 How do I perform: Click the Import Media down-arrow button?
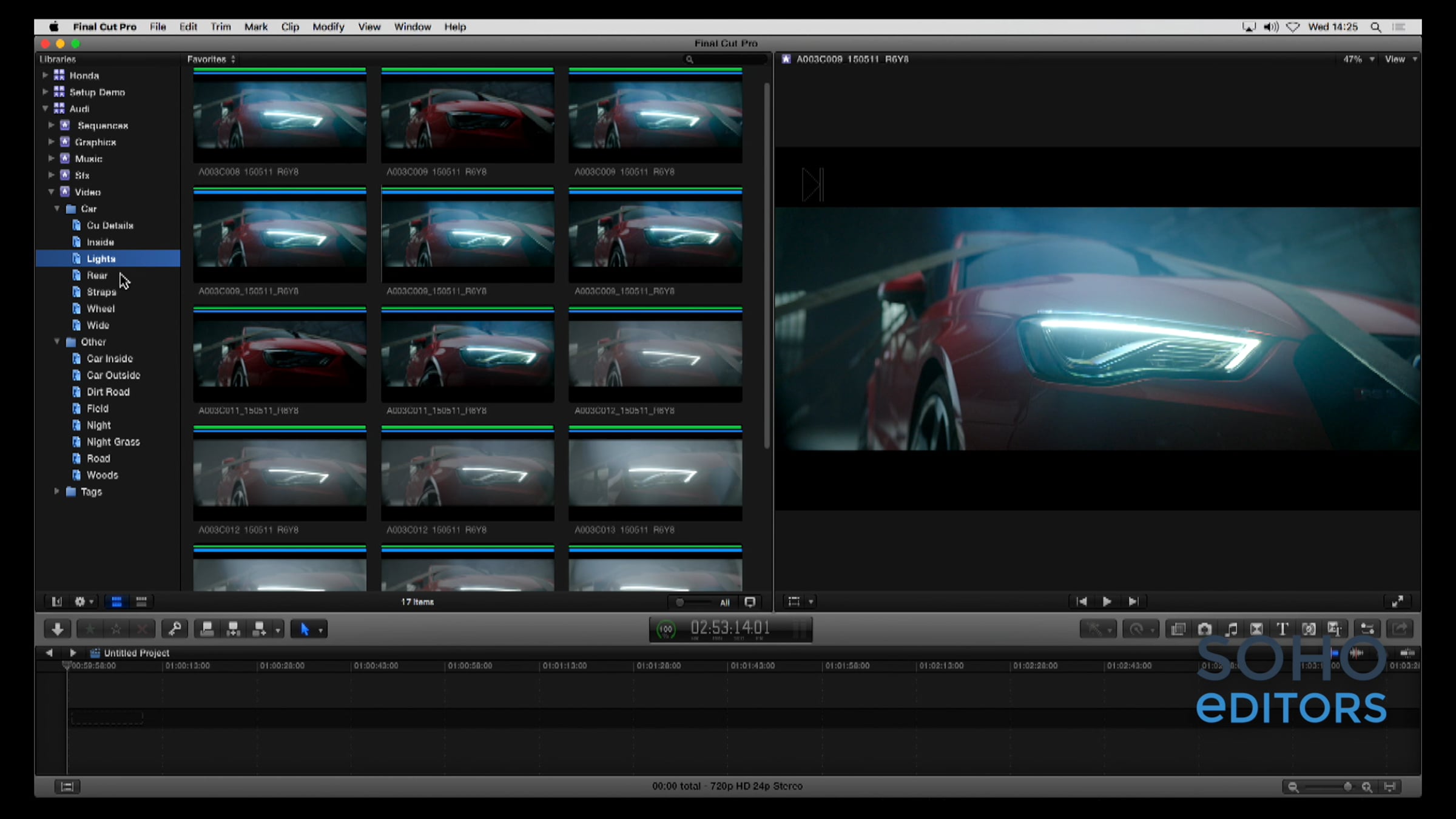(x=58, y=629)
